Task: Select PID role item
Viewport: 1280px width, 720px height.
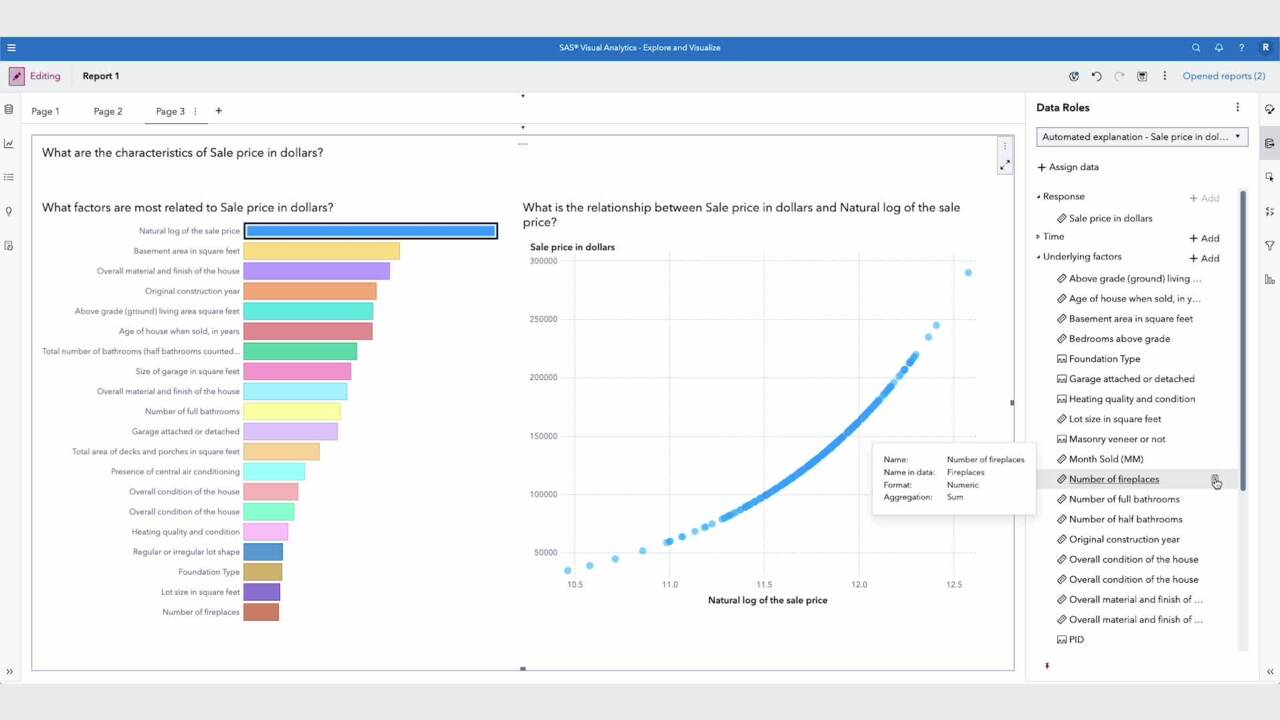Action: click(x=1076, y=639)
